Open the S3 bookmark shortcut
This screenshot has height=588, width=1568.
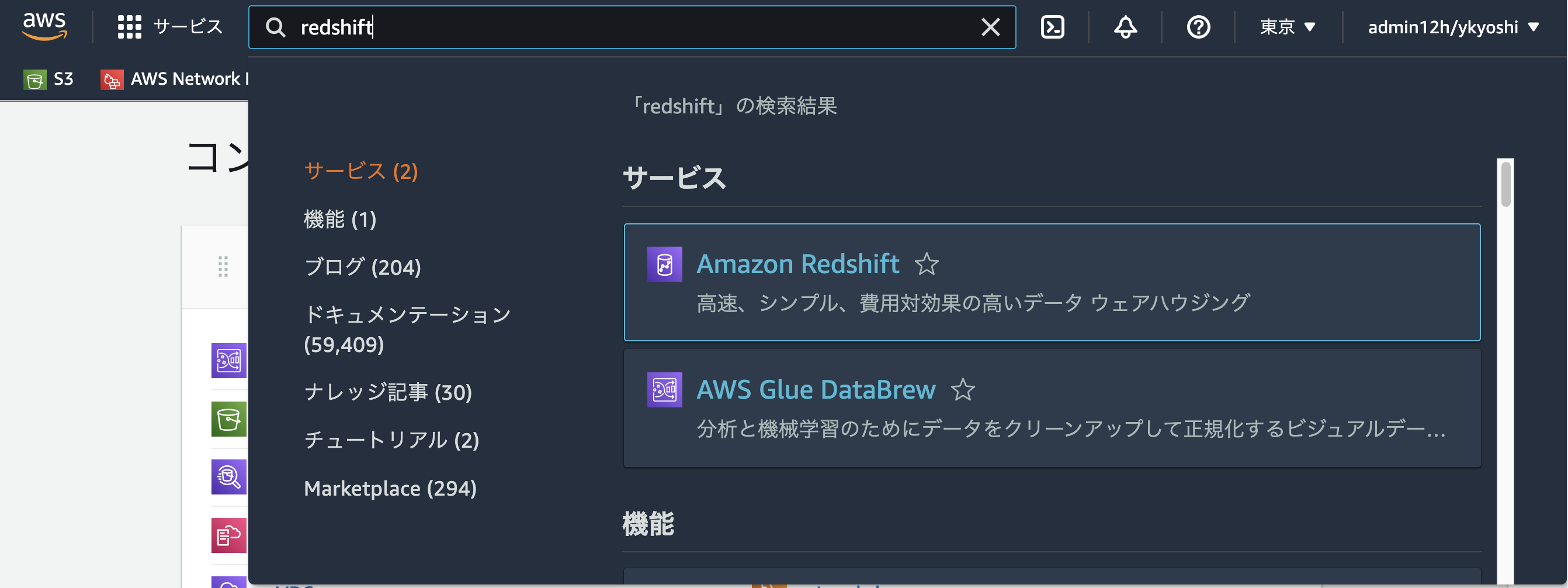coord(48,79)
